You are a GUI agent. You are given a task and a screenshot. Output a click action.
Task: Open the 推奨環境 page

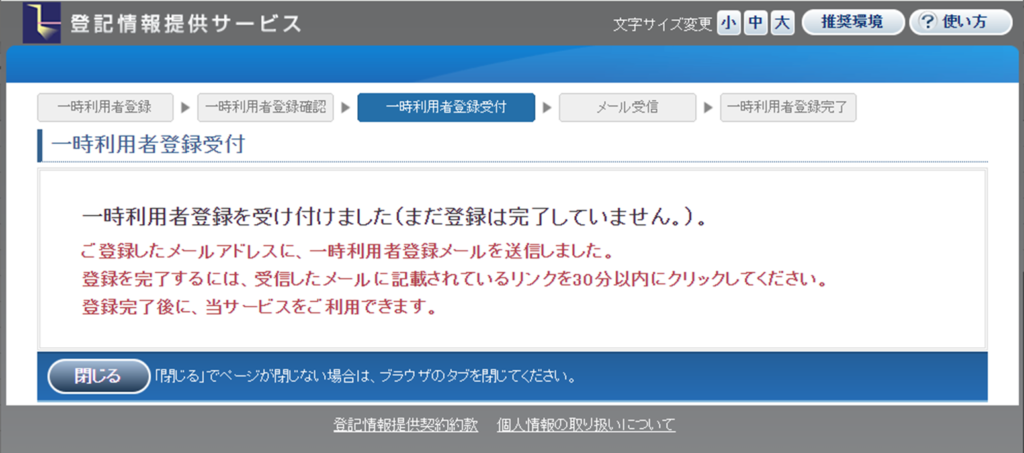[x=852, y=23]
